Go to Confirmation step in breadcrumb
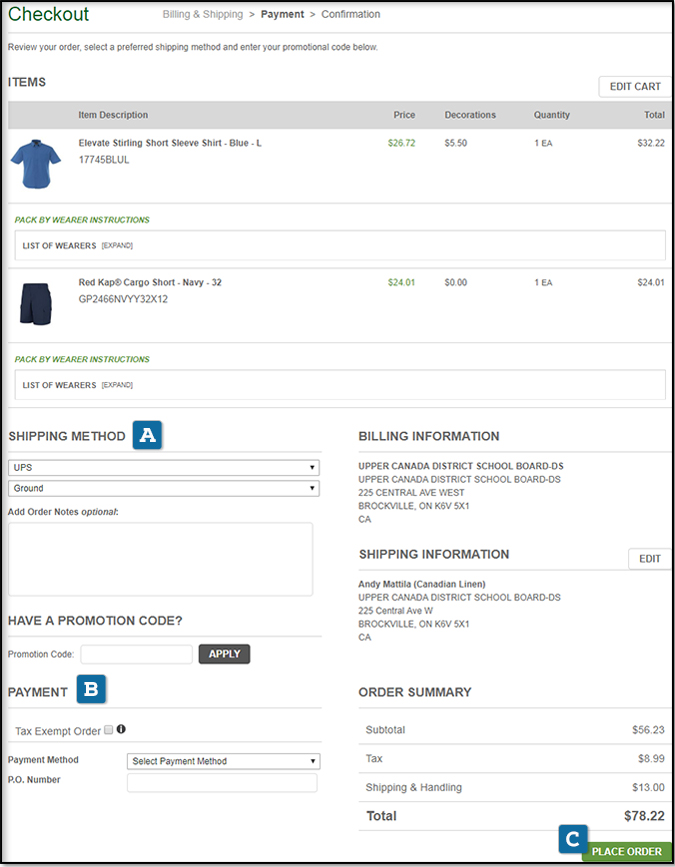The height and width of the screenshot is (867, 675). pos(350,15)
